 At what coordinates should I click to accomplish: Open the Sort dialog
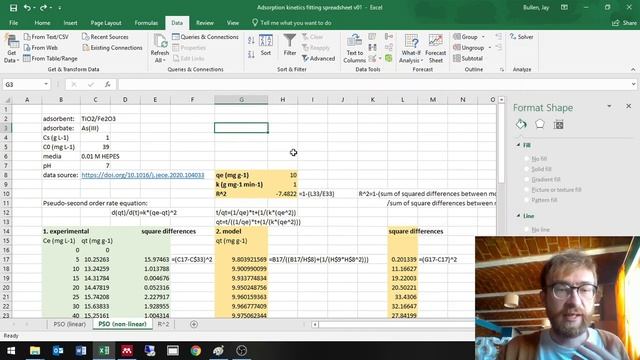(x=266, y=45)
